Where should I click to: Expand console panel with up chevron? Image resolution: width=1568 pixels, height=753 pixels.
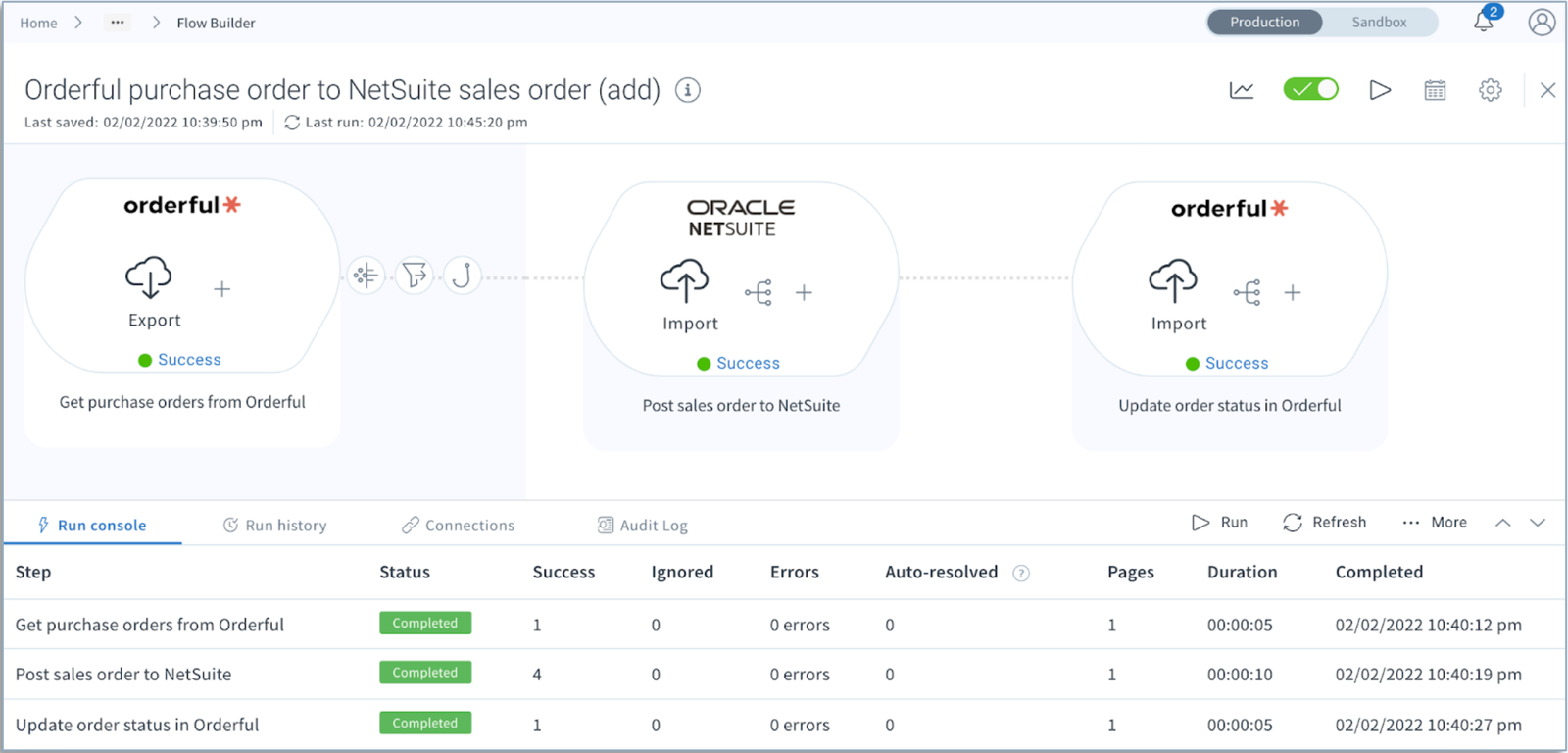pos(1503,523)
